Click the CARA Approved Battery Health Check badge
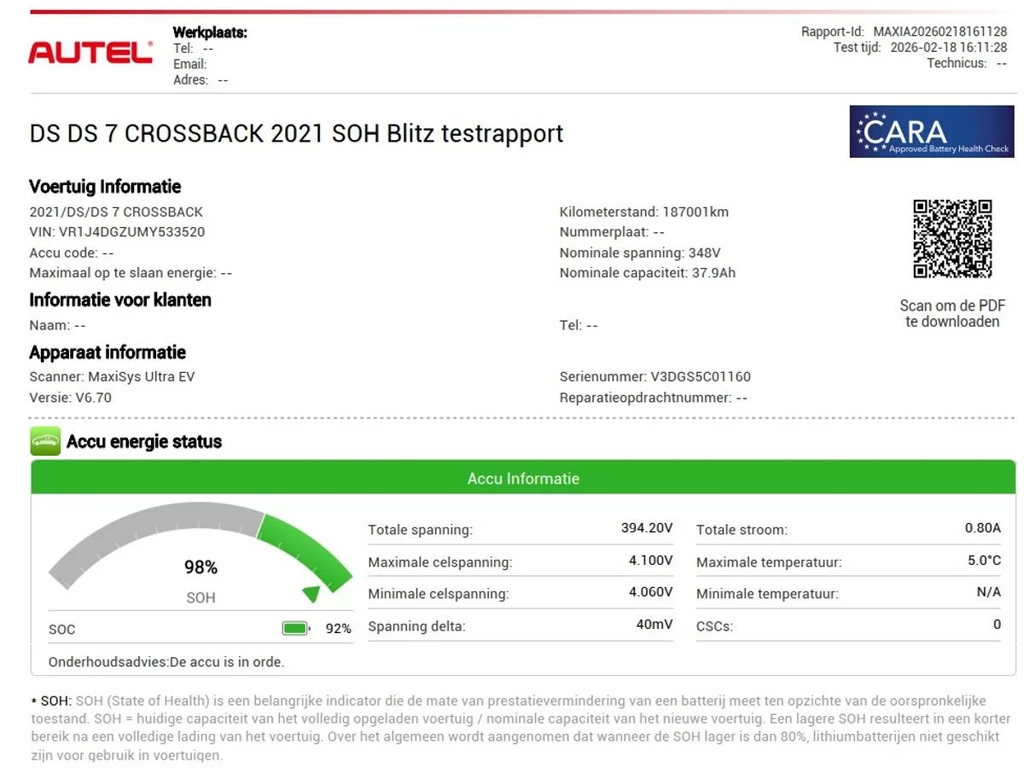1024x768 pixels. [931, 132]
